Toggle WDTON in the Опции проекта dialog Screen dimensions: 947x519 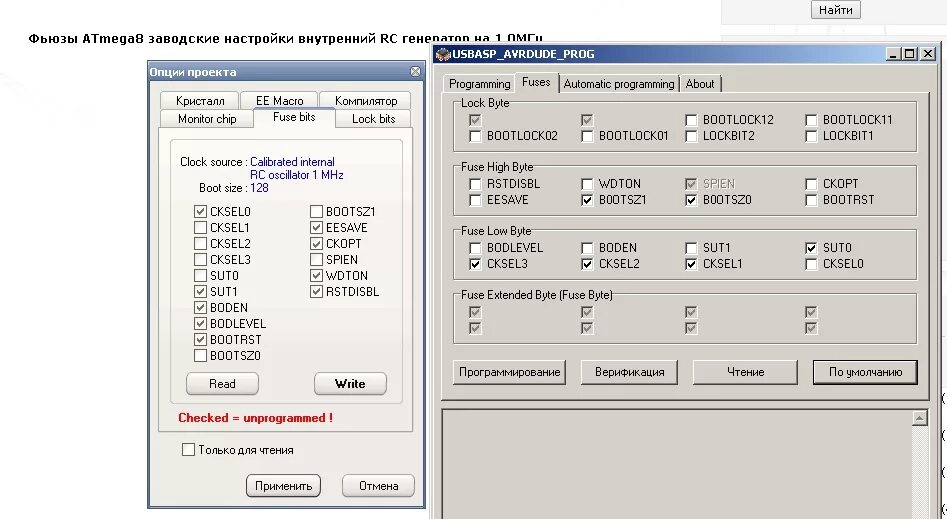[316, 276]
